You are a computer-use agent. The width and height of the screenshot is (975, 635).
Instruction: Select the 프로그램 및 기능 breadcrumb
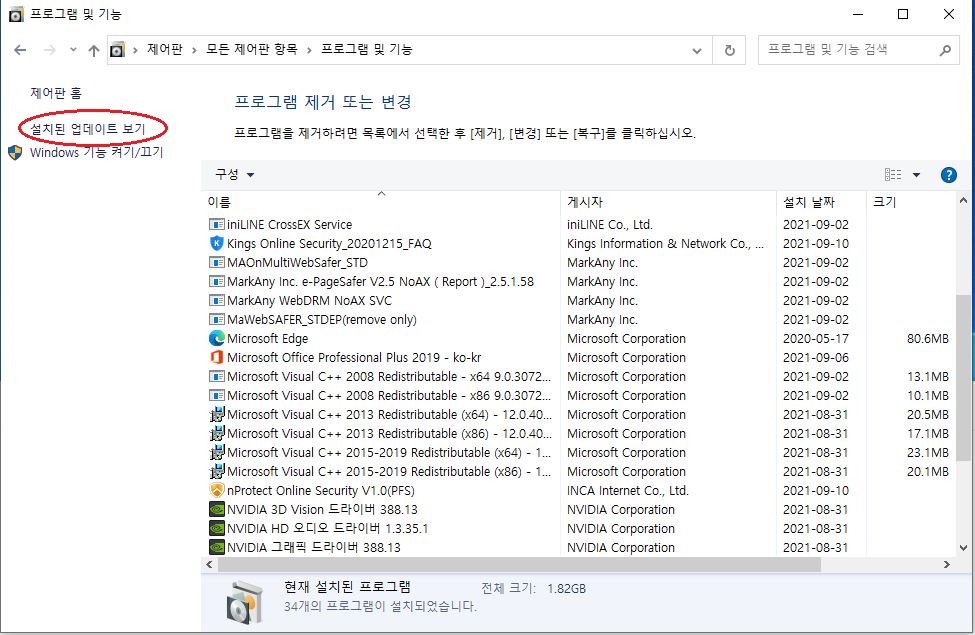[x=366, y=49]
